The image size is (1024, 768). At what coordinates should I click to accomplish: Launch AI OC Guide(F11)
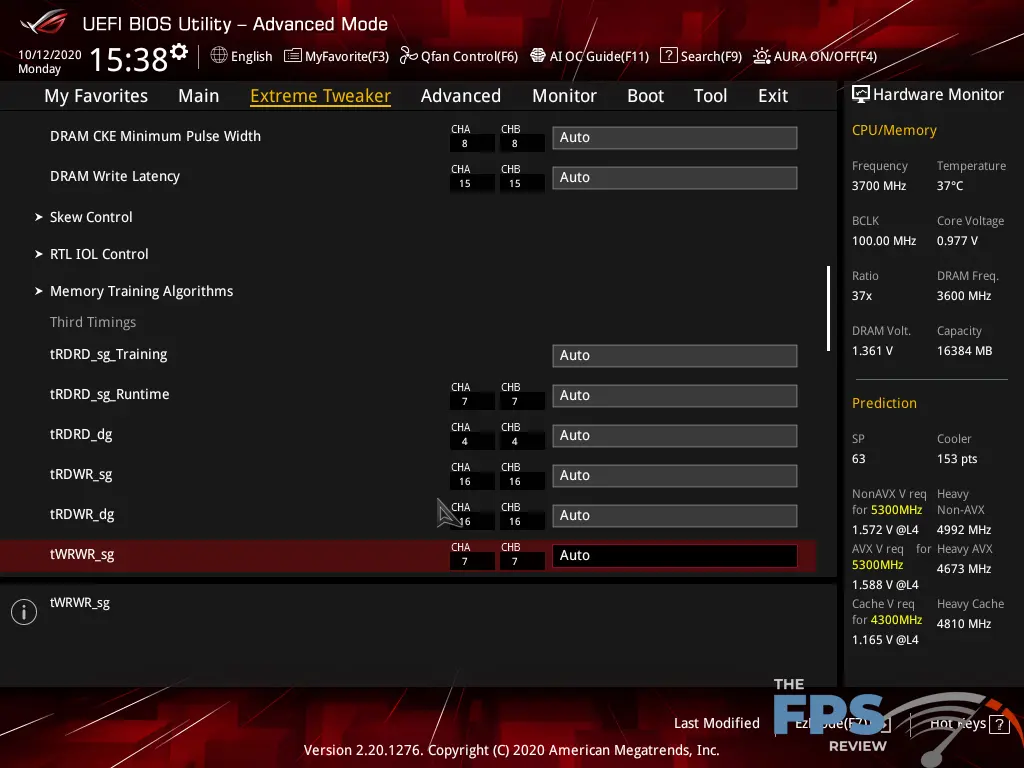click(600, 56)
